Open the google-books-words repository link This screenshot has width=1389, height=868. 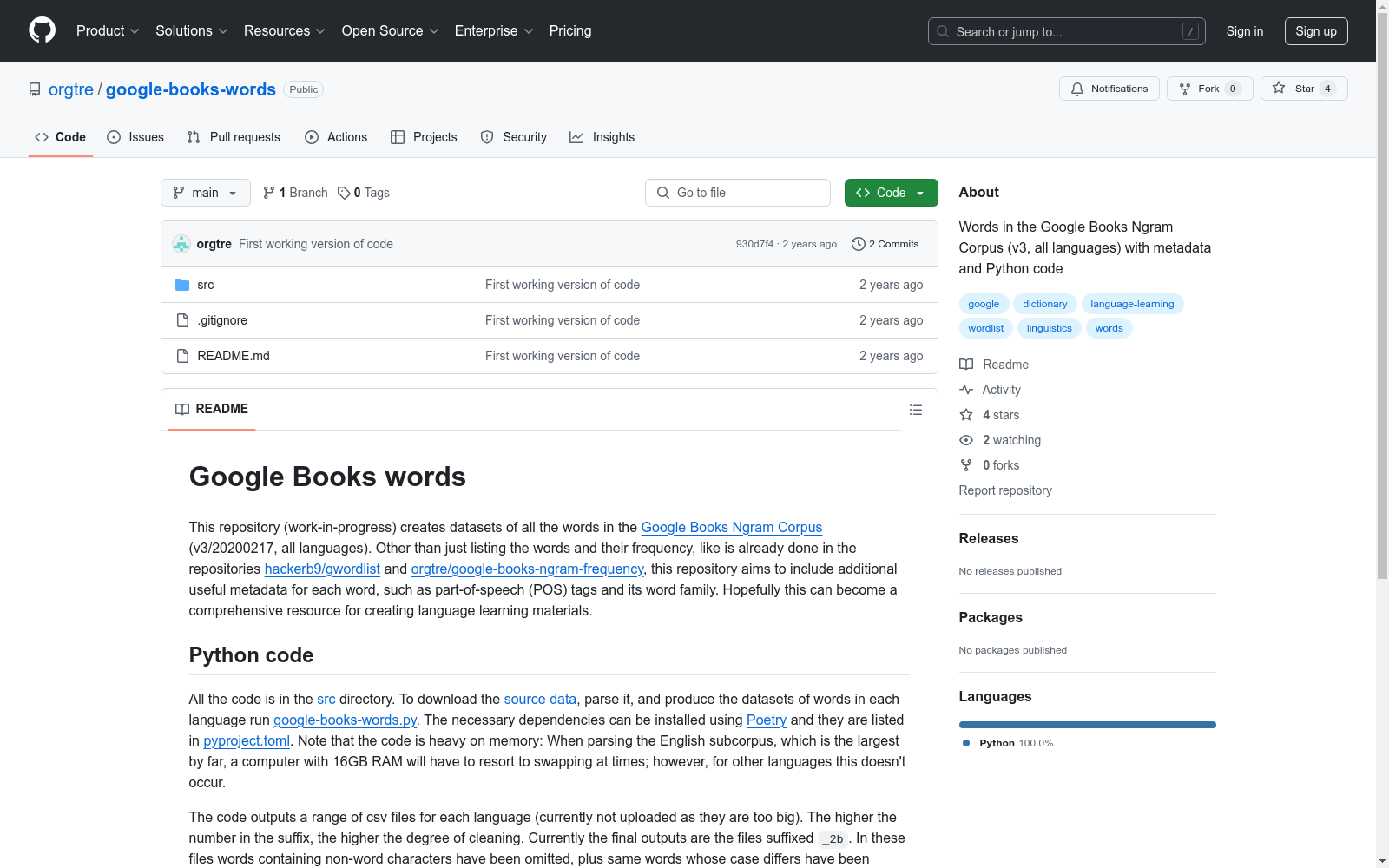191,89
